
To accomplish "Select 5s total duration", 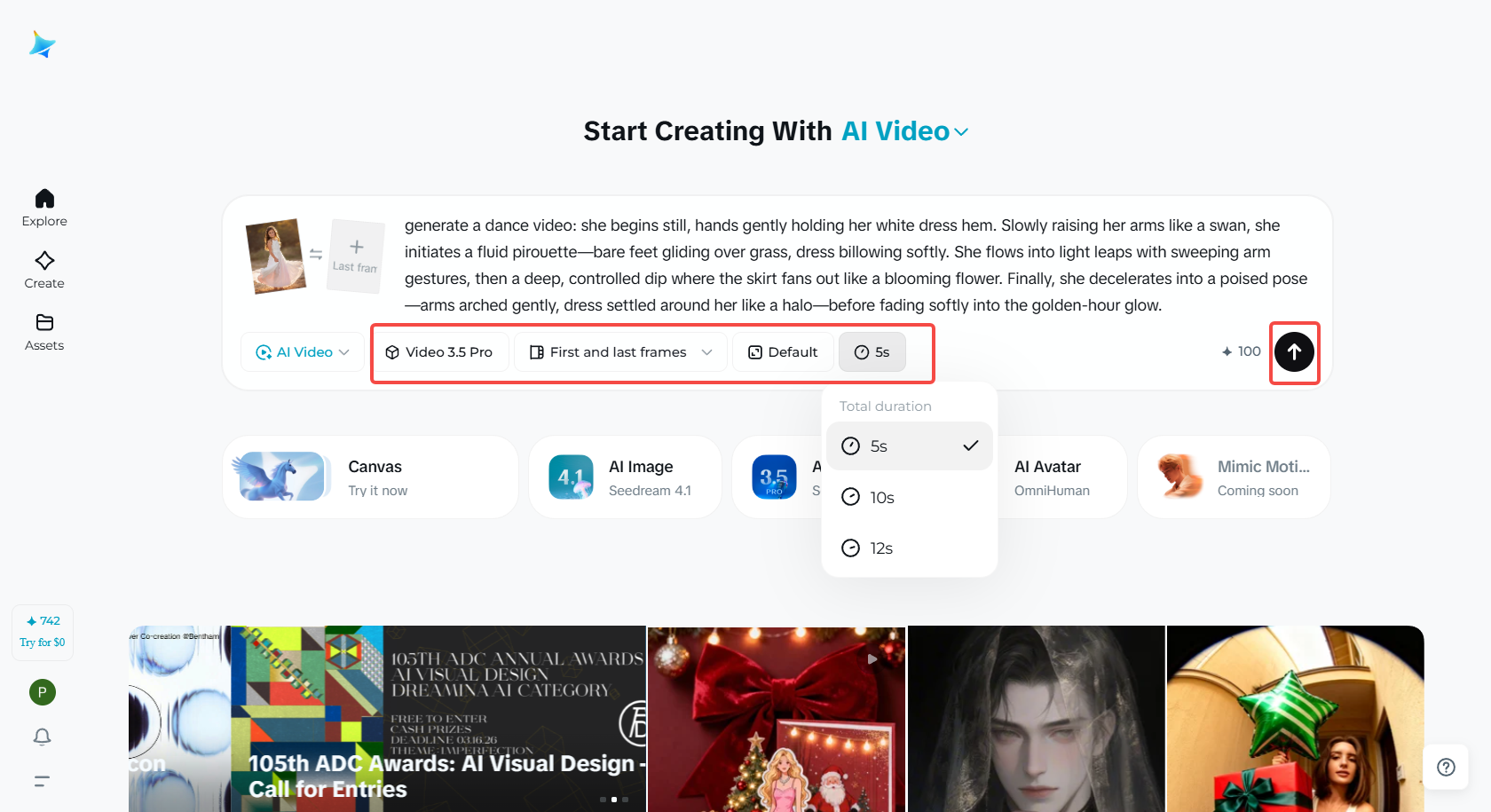I will 910,446.
